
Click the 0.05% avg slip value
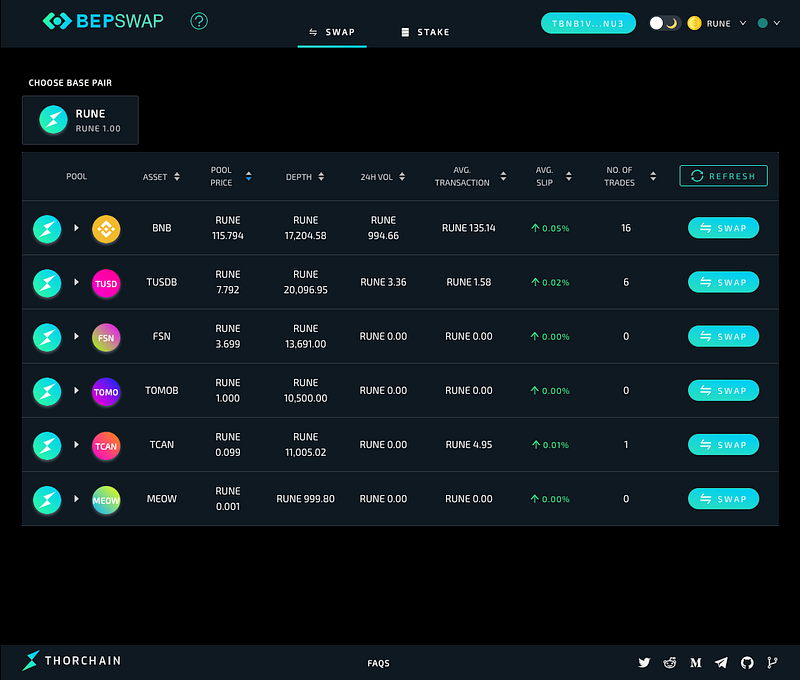click(551, 228)
